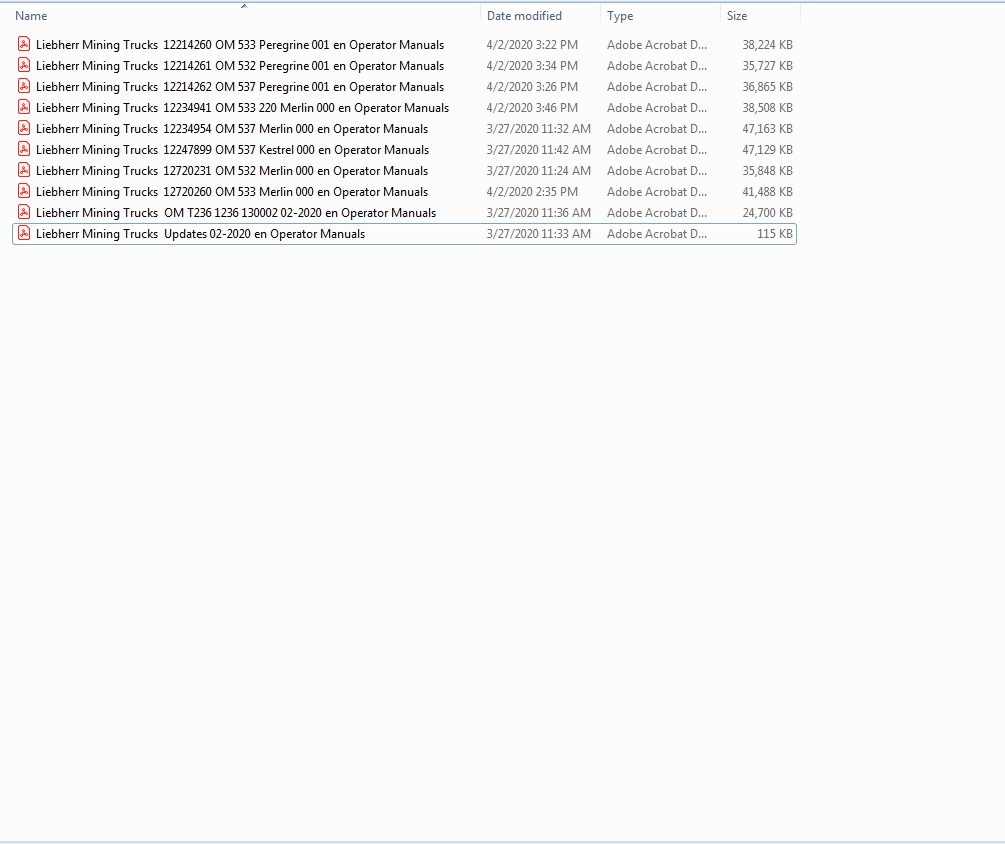The image size is (1005, 844).
Task: Click date 4/2/2020 2:35 PM
Action: tap(532, 192)
